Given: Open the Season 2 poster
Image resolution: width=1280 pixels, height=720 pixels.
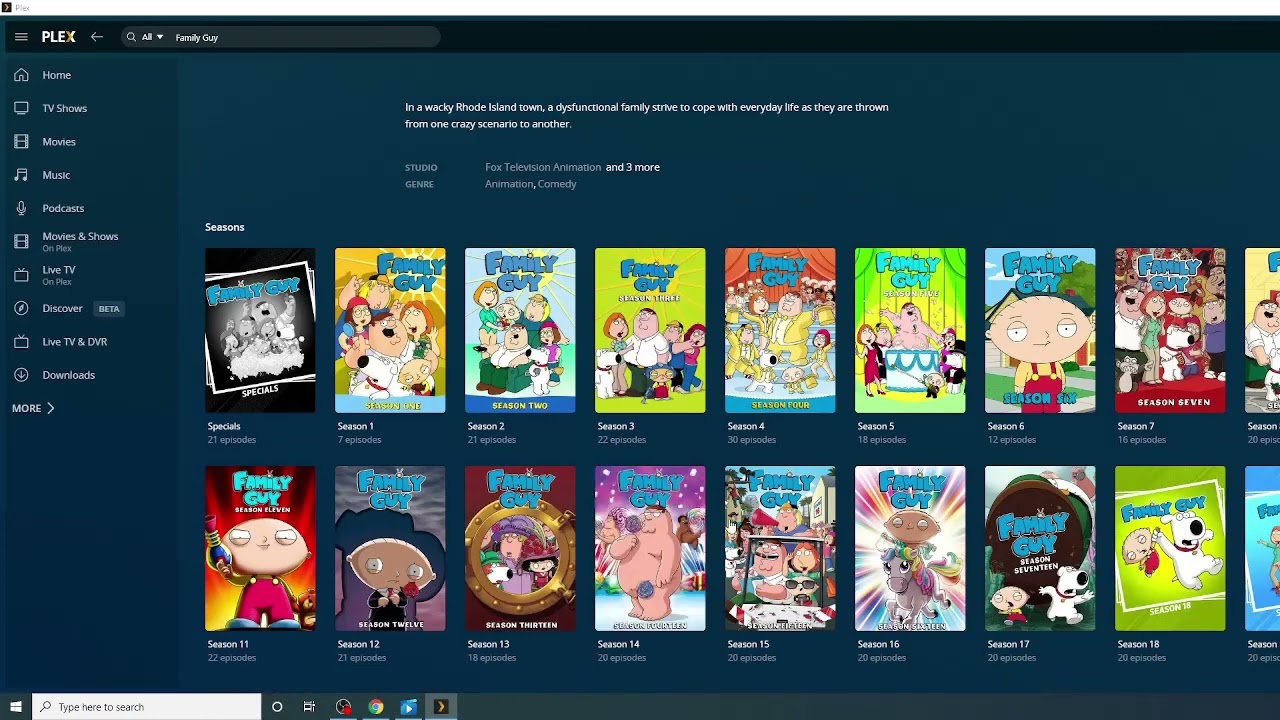Looking at the screenshot, I should [x=520, y=330].
